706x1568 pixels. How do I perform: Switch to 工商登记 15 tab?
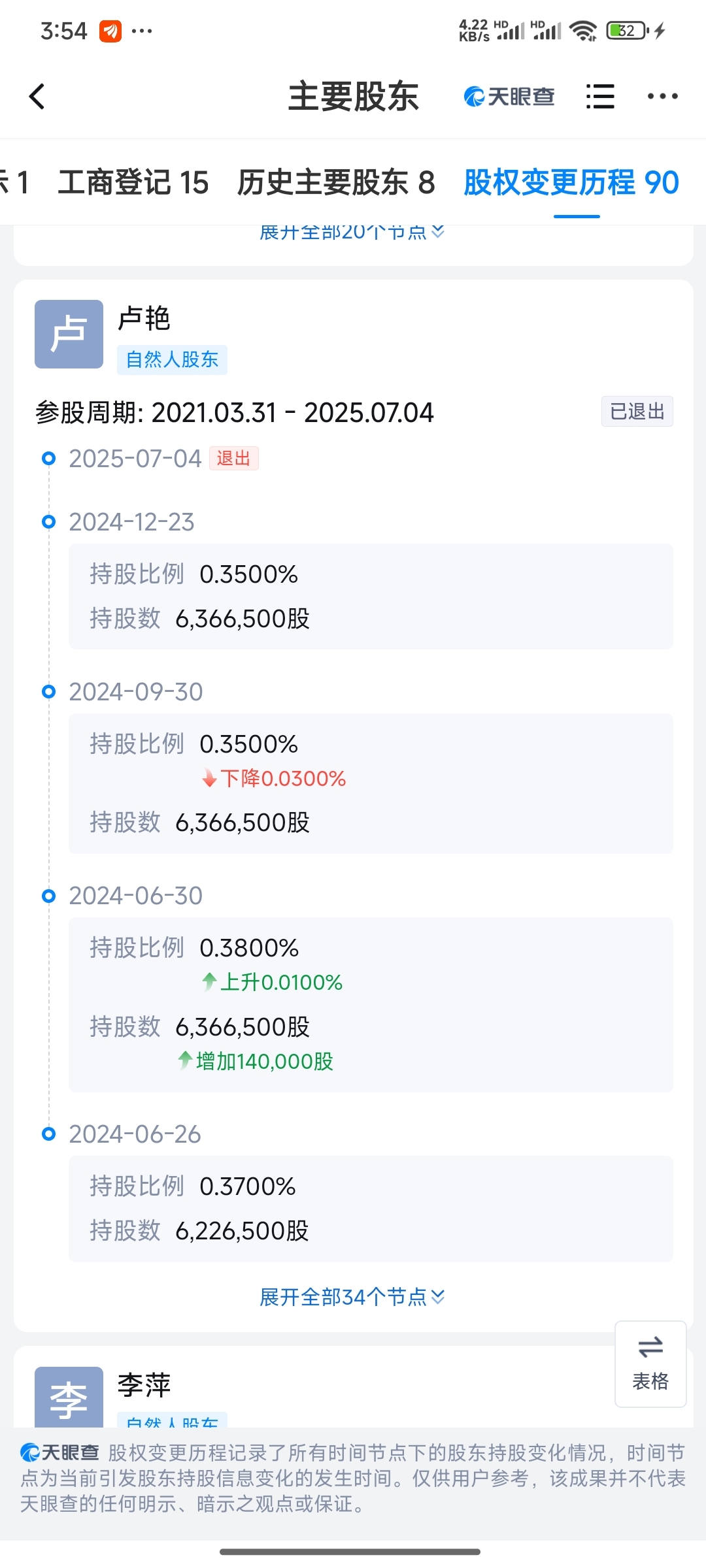pyautogui.click(x=133, y=182)
